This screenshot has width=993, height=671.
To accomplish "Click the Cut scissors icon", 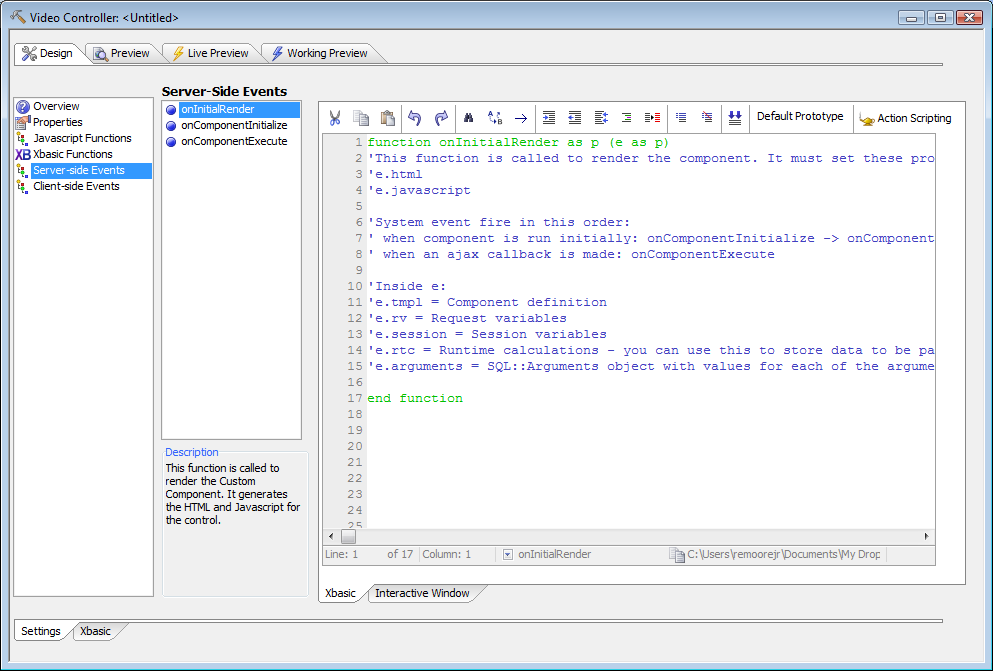I will [335, 118].
